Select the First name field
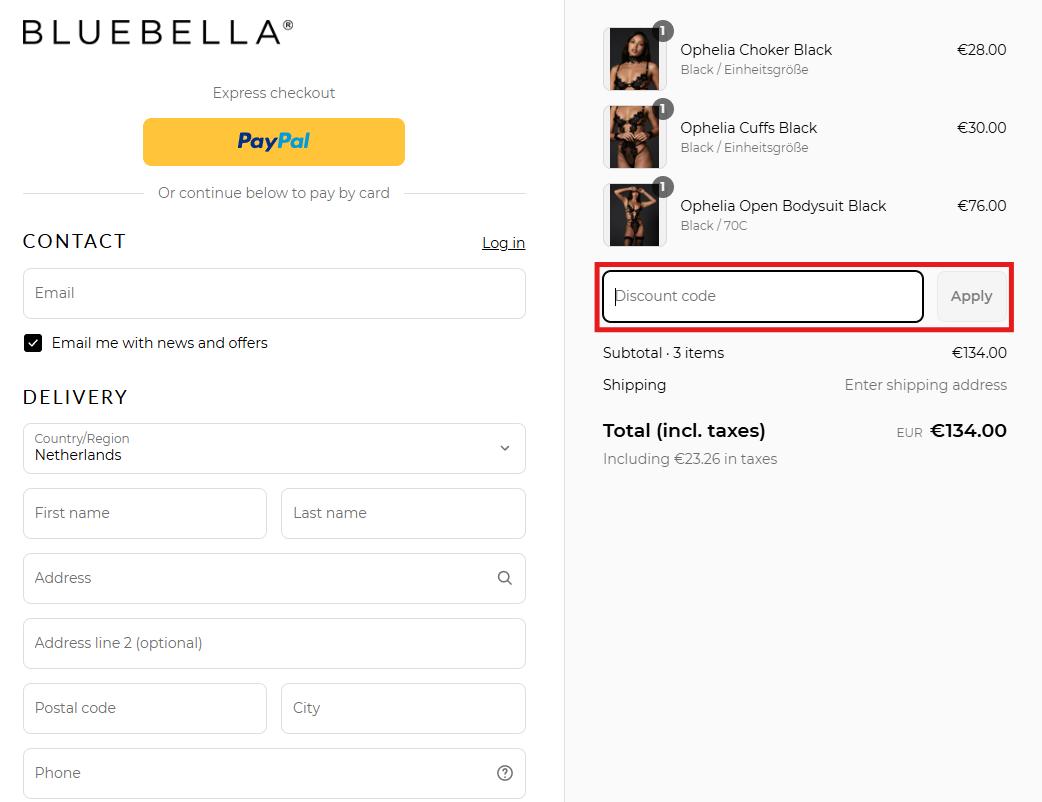1042x802 pixels. [144, 513]
